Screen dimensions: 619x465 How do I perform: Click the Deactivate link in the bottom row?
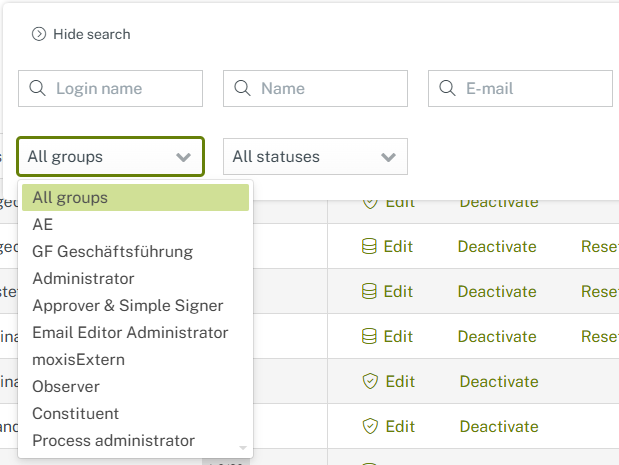tap(499, 427)
